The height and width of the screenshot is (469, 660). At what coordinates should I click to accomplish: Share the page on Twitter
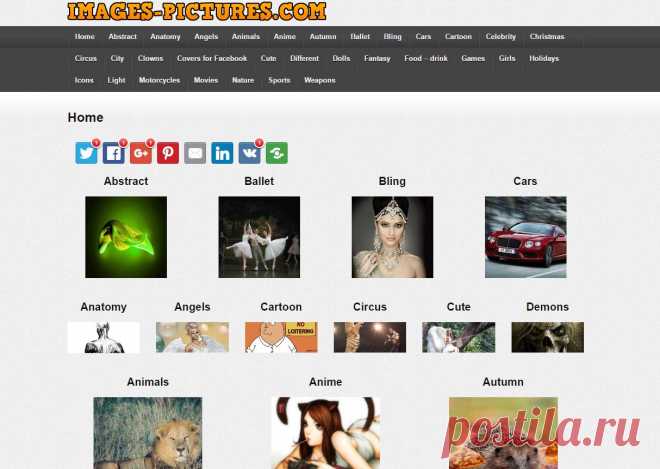point(86,152)
